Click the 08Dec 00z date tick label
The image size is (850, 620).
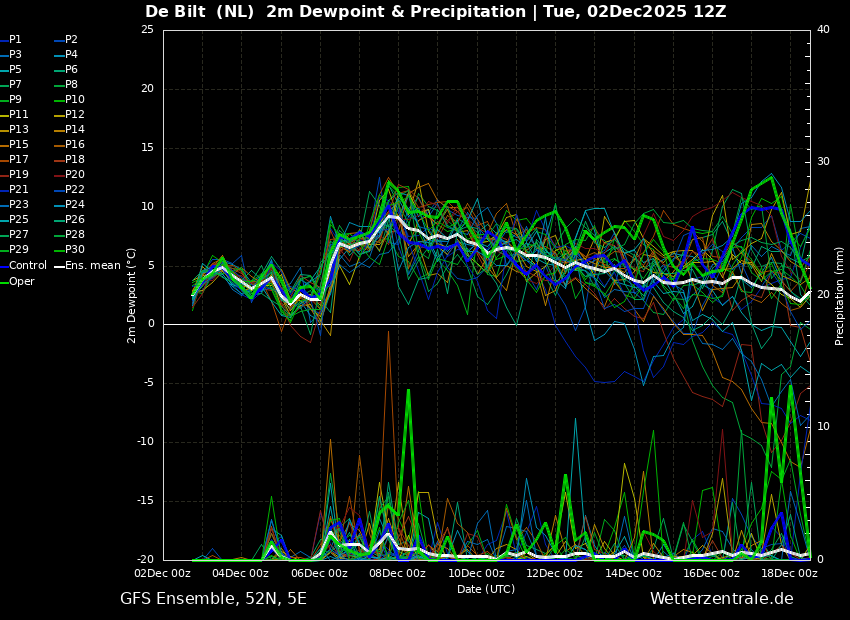[x=397, y=574]
